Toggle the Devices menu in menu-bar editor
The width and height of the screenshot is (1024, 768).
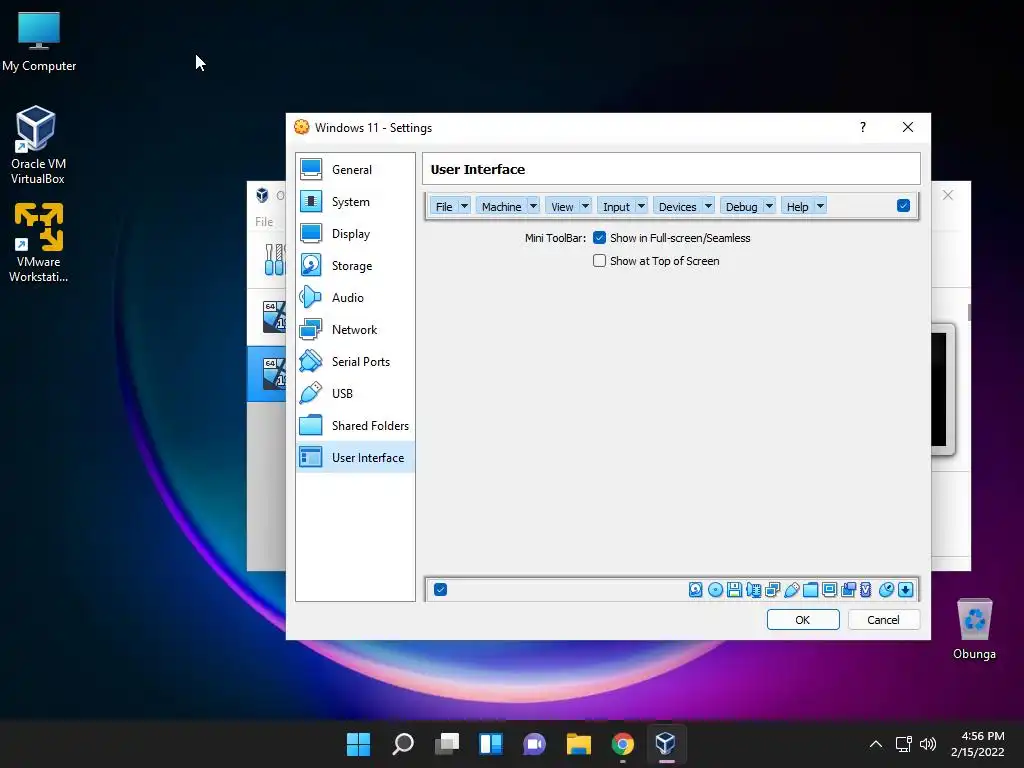click(x=678, y=206)
